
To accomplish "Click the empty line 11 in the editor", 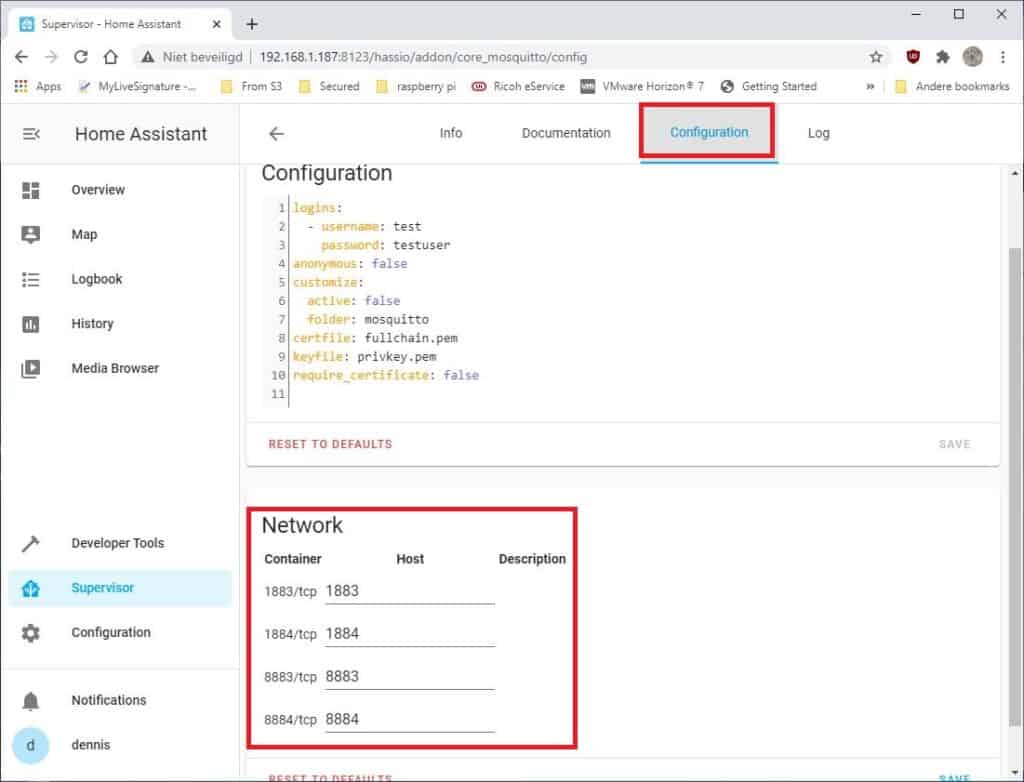I will pyautogui.click(x=643, y=395).
